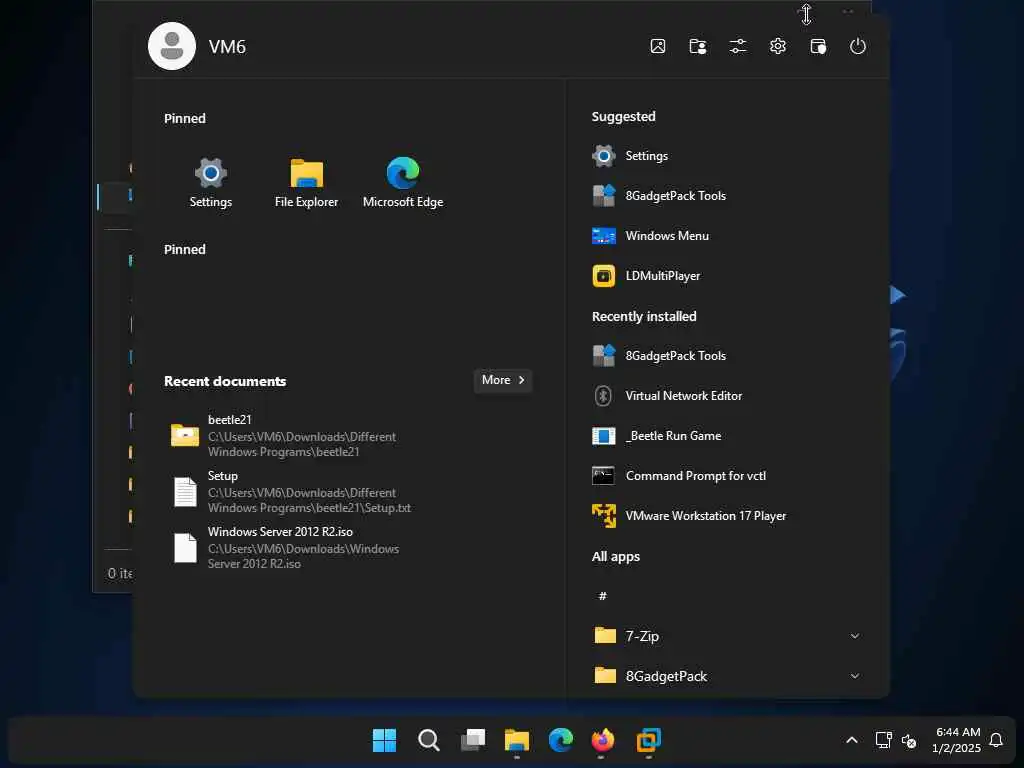This screenshot has width=1024, height=768.
Task: Open VMware icon on taskbar
Action: pos(648,740)
